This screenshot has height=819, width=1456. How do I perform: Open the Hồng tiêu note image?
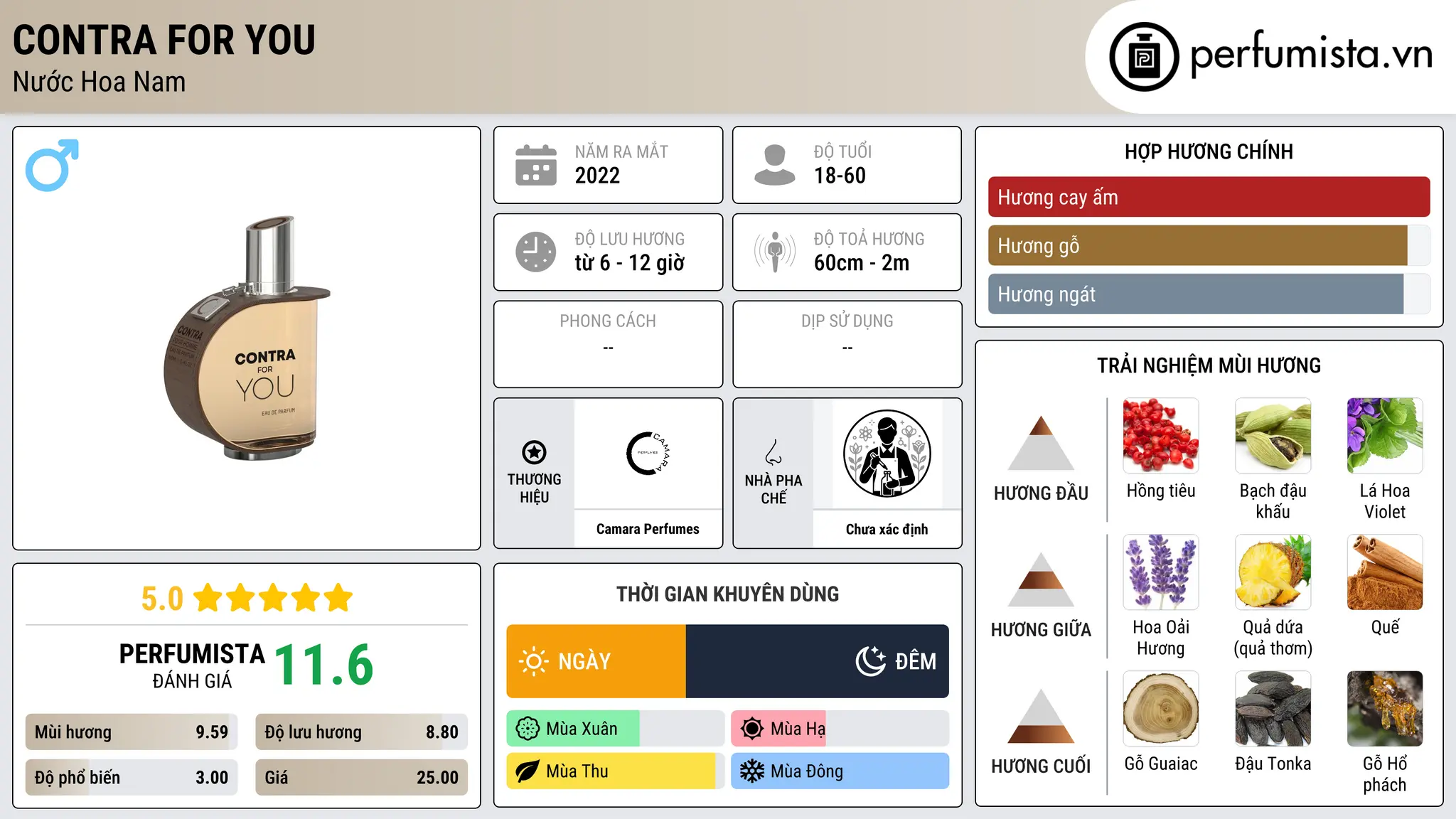click(x=1161, y=435)
